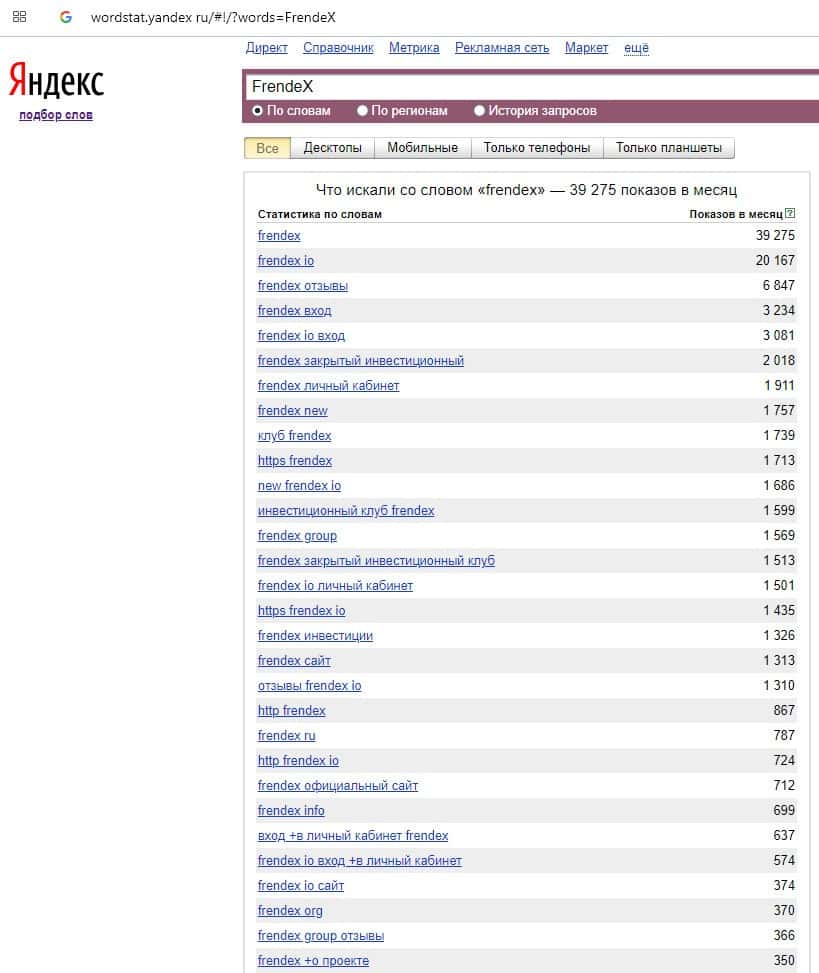Expand the ещё menu link
This screenshot has width=819, height=973.
tap(636, 48)
